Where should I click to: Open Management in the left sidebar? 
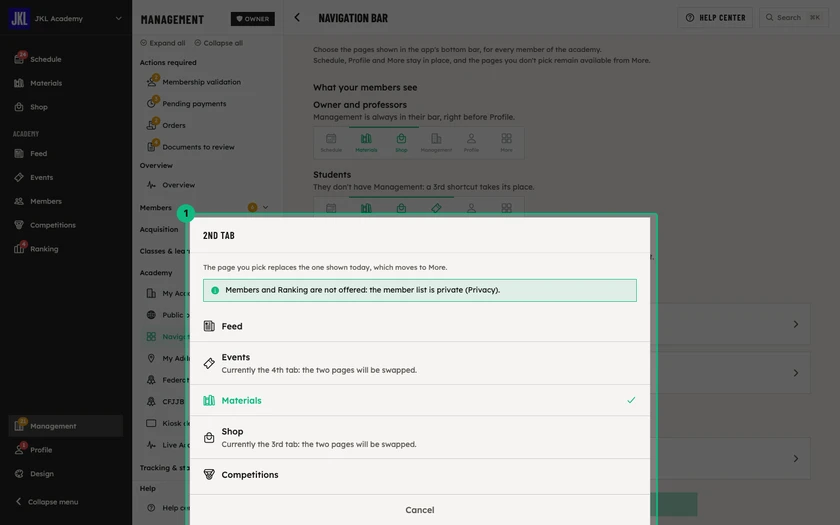(65, 426)
